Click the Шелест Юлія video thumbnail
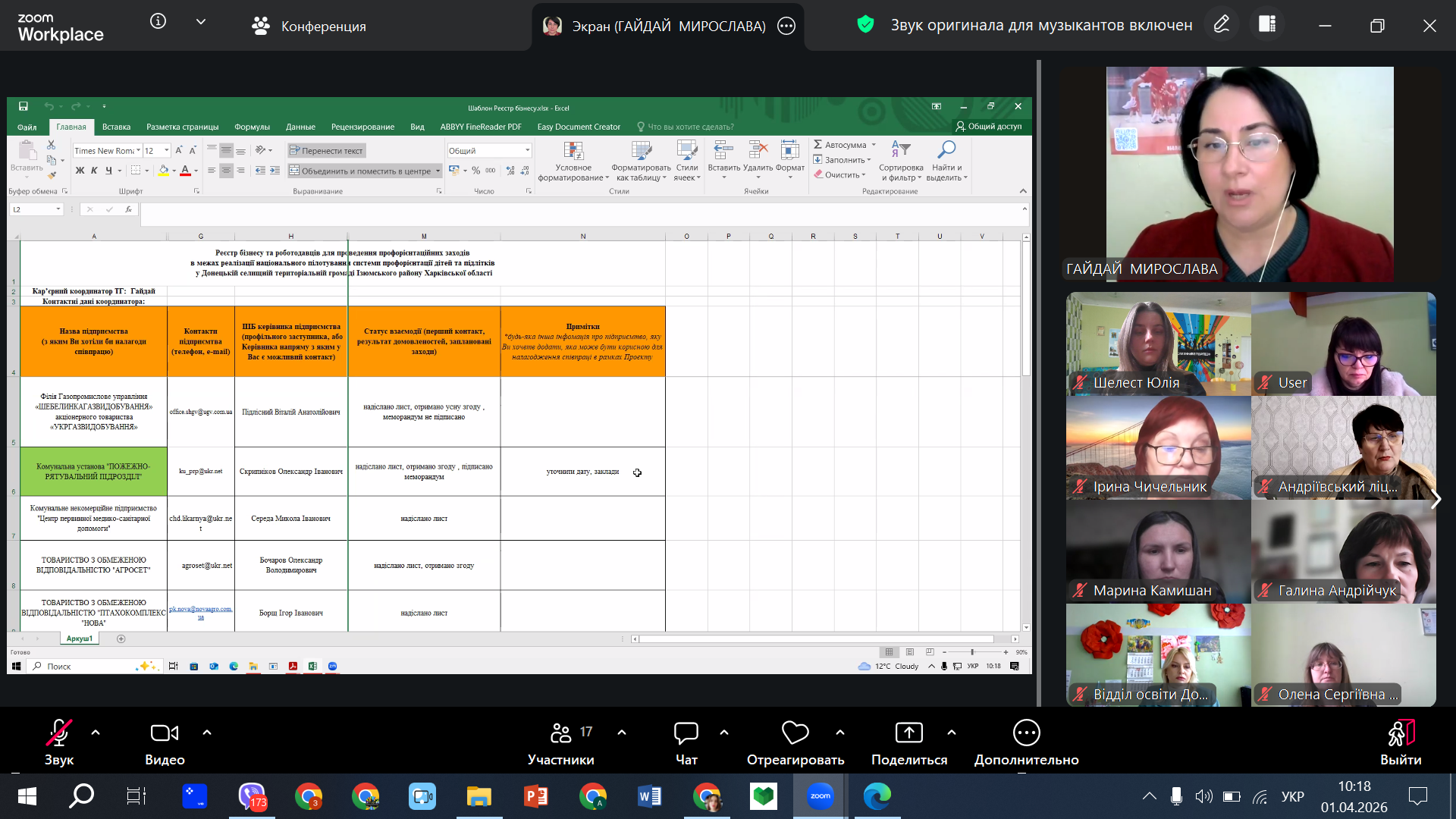The image size is (1456, 819). click(1158, 344)
